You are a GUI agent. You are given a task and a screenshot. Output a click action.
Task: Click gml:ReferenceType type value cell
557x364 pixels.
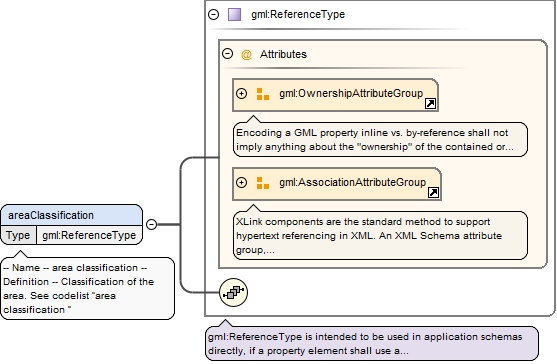[x=89, y=235]
